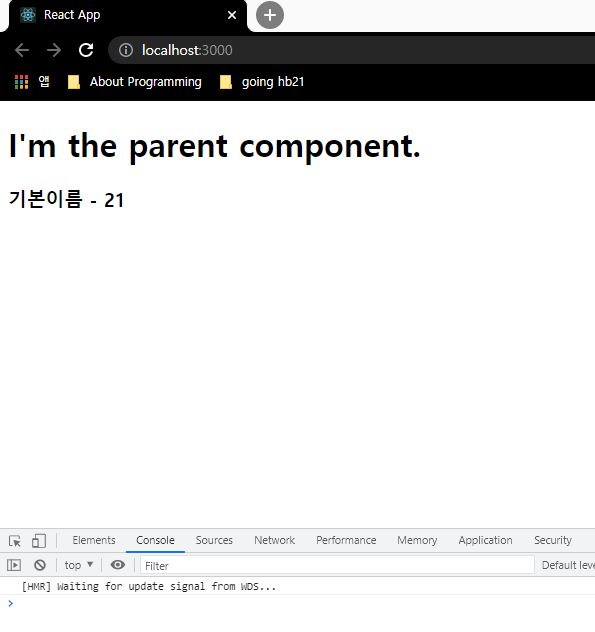Click the console Filter field
This screenshot has width=595, height=632.
[x=337, y=565]
